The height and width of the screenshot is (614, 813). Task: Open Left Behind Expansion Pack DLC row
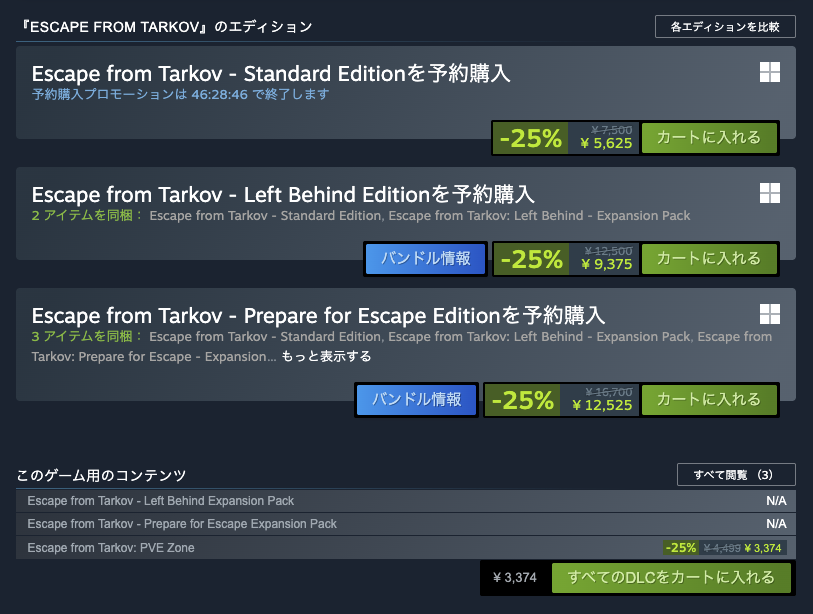click(160, 501)
